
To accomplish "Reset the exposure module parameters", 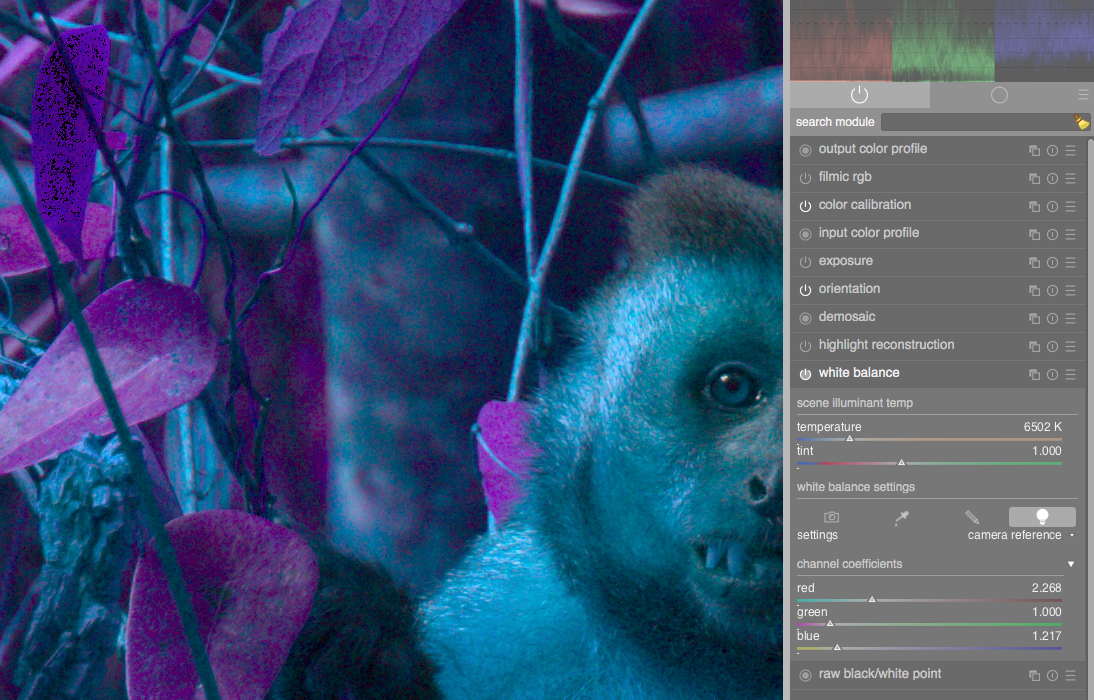I will click(1052, 262).
